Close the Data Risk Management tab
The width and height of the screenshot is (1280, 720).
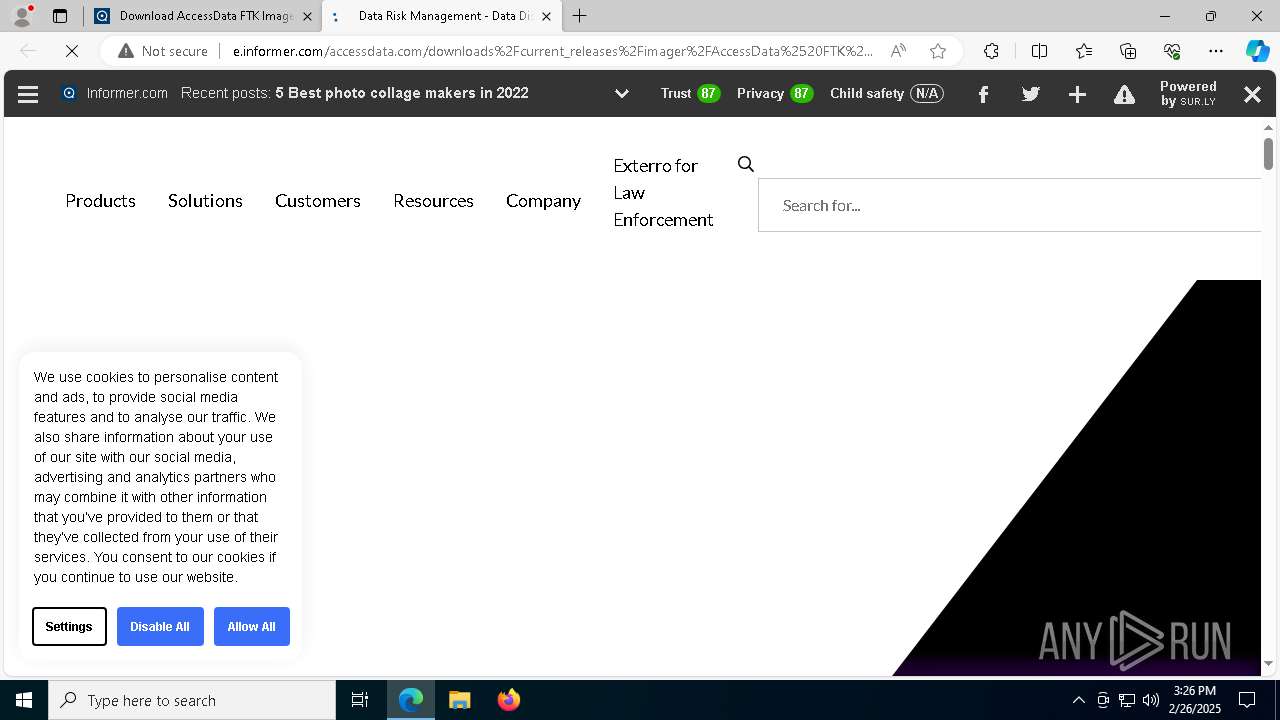tap(546, 16)
